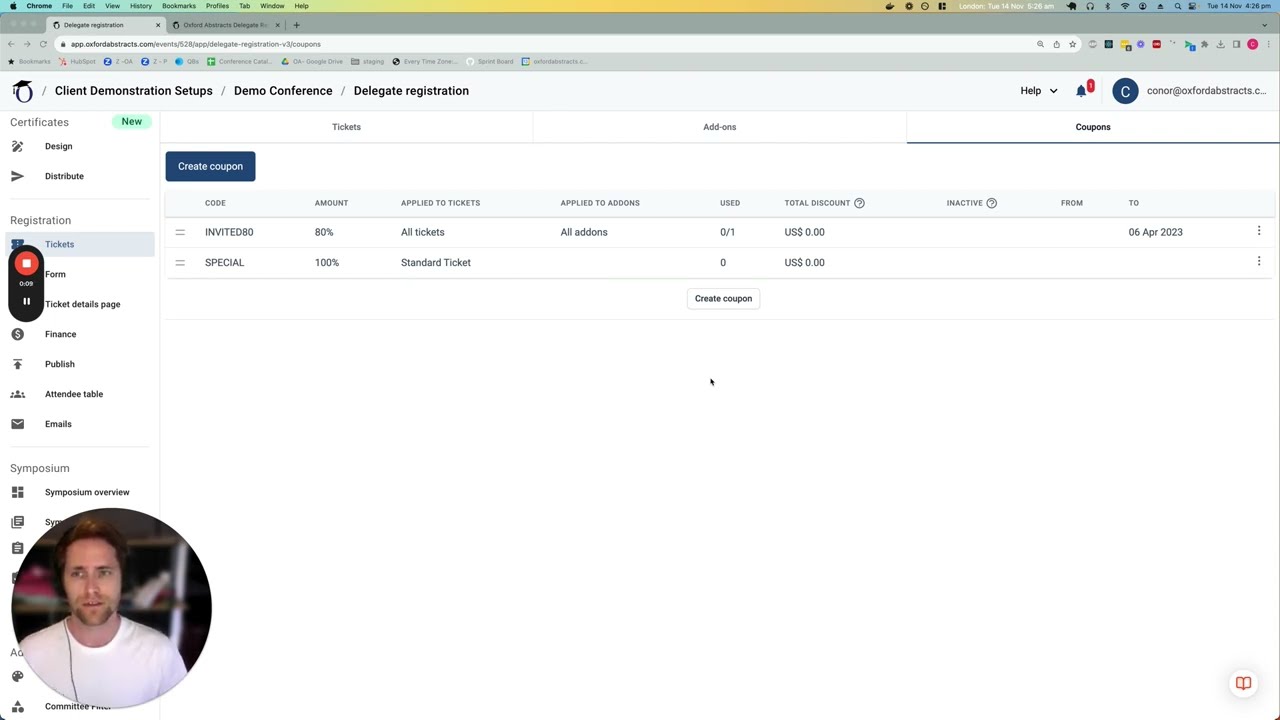Viewport: 1280px width, 720px height.
Task: Click Standard Ticket cell in SPECIAL row
Action: pos(435,262)
